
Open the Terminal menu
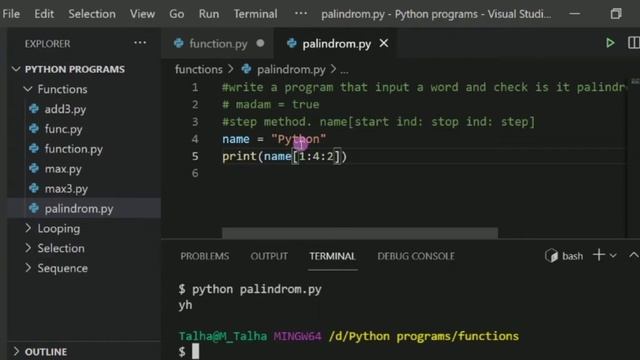click(255, 14)
